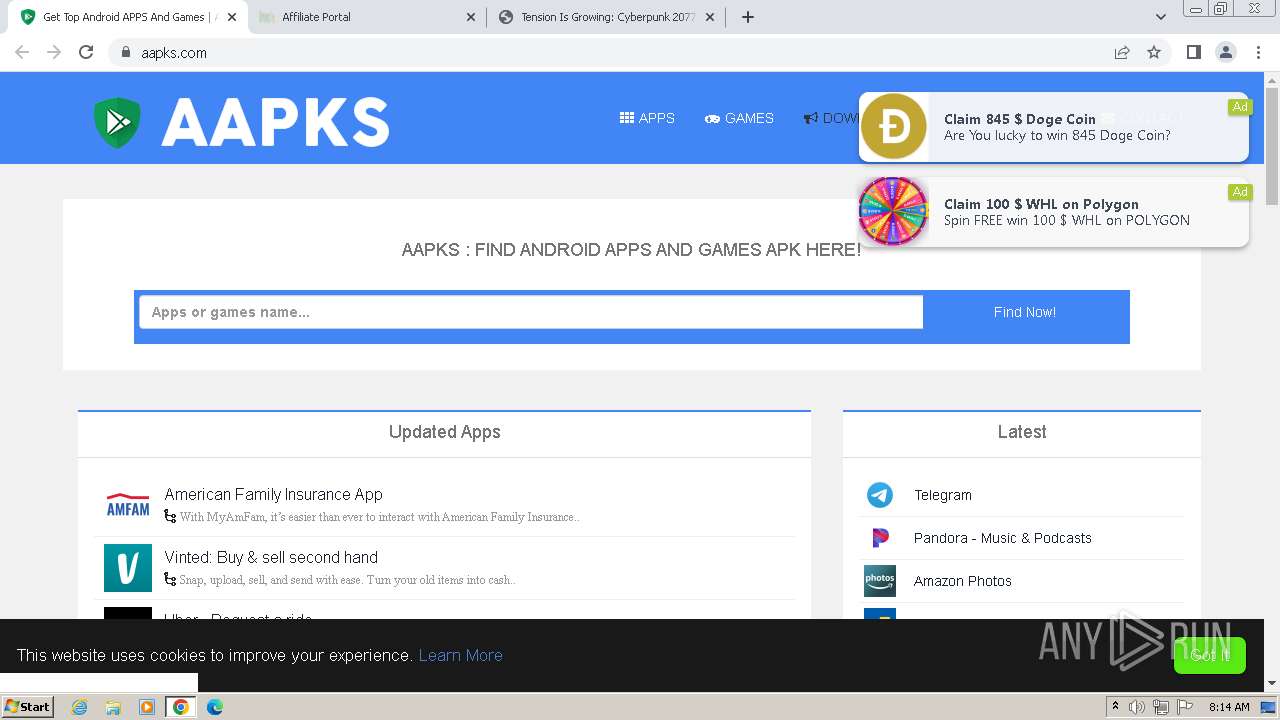The height and width of the screenshot is (720, 1280).
Task: Open Claim 100 $ WHL on Polygon ad
Action: click(1041, 204)
